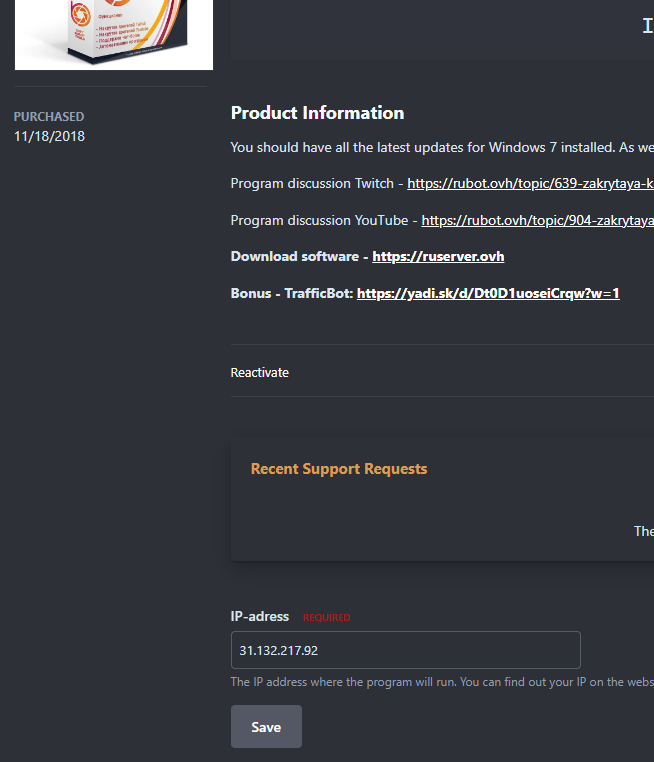The height and width of the screenshot is (762, 654).
Task: Open the Twitch program discussion link
Action: coord(530,184)
